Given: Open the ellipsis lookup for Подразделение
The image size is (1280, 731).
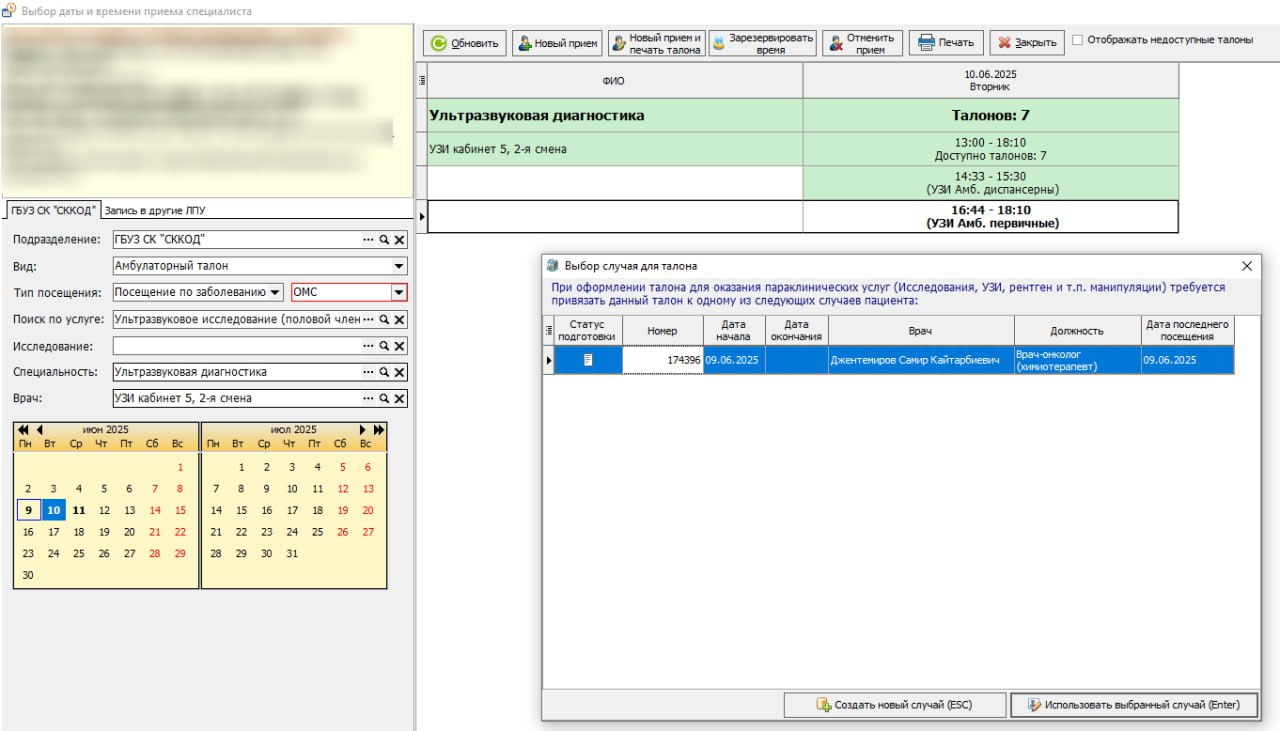Looking at the screenshot, I should click(x=368, y=240).
